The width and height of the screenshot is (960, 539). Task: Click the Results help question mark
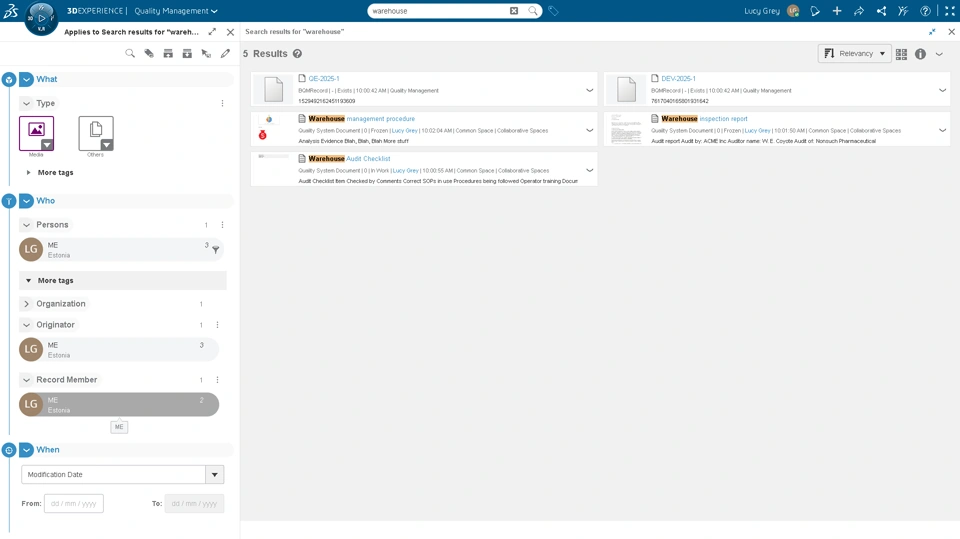tap(297, 54)
